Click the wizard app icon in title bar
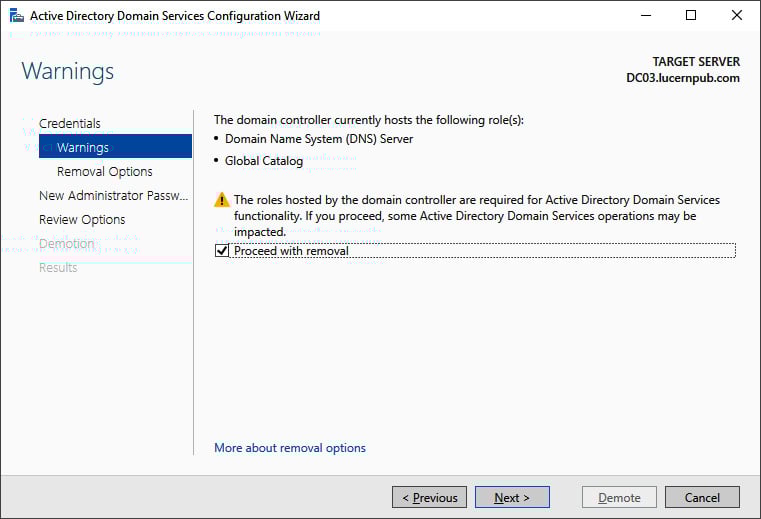 17,16
